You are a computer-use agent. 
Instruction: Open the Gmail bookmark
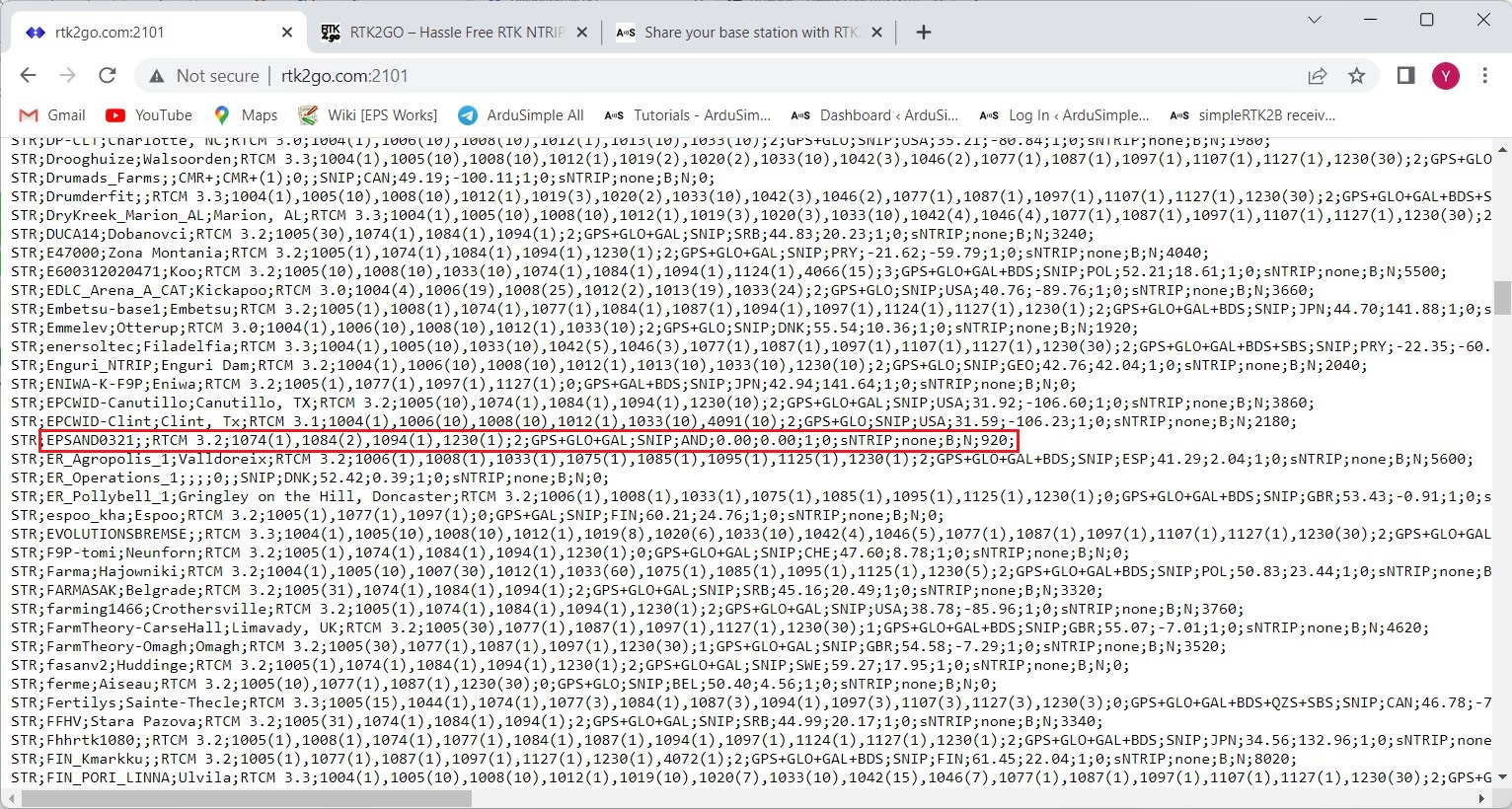pyautogui.click(x=53, y=115)
